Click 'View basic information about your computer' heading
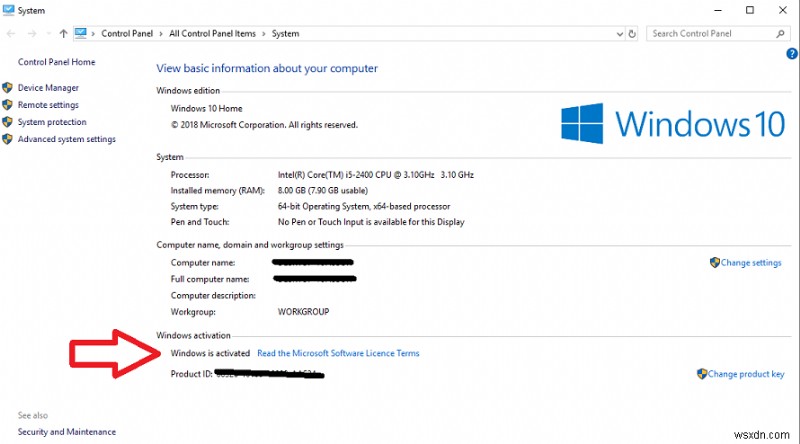Screen dimensions: 800x444 (x=267, y=68)
